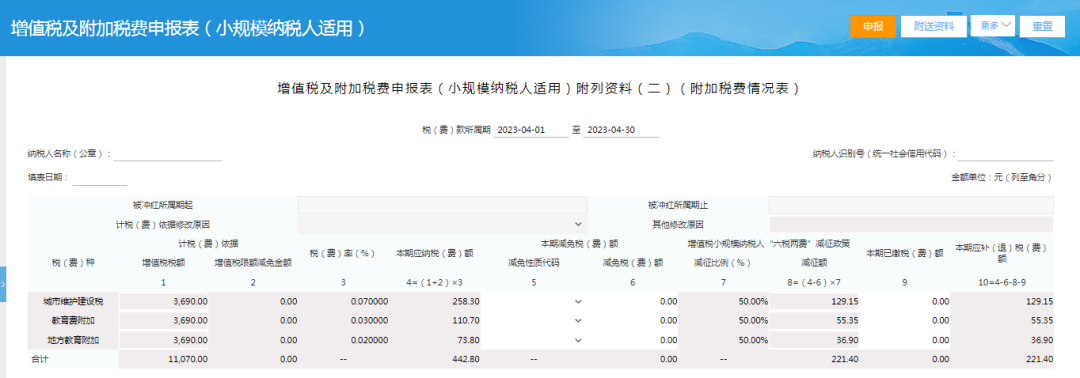Click the 55.35 减征额 cell
Image resolution: width=1080 pixels, height=378 pixels.
pyautogui.click(x=815, y=321)
